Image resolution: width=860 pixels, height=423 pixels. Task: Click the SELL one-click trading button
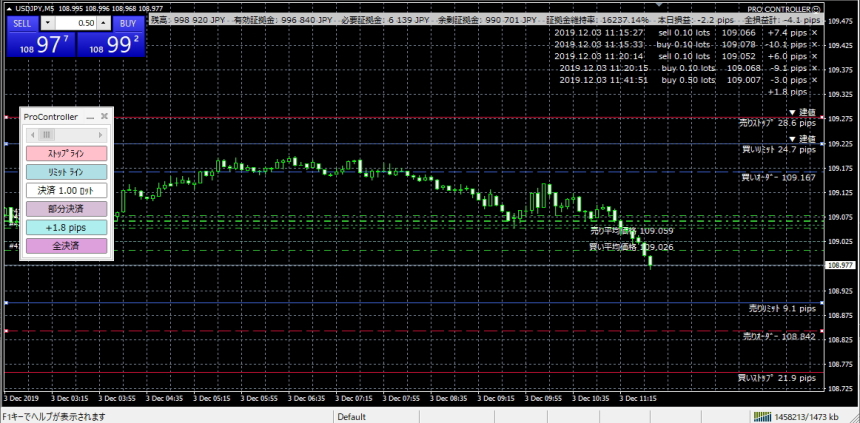click(22, 24)
